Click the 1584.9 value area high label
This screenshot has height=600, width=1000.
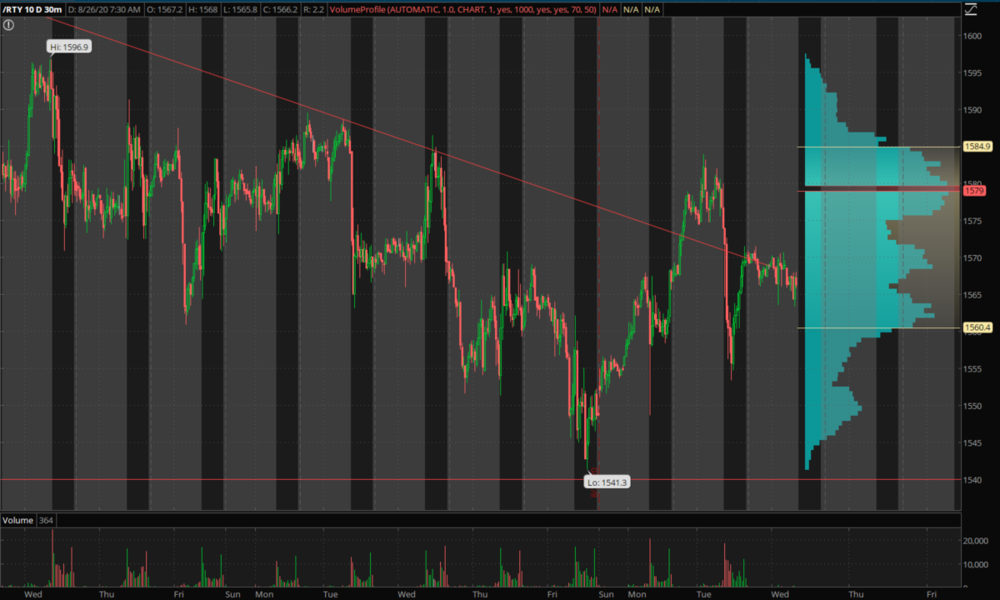point(977,146)
